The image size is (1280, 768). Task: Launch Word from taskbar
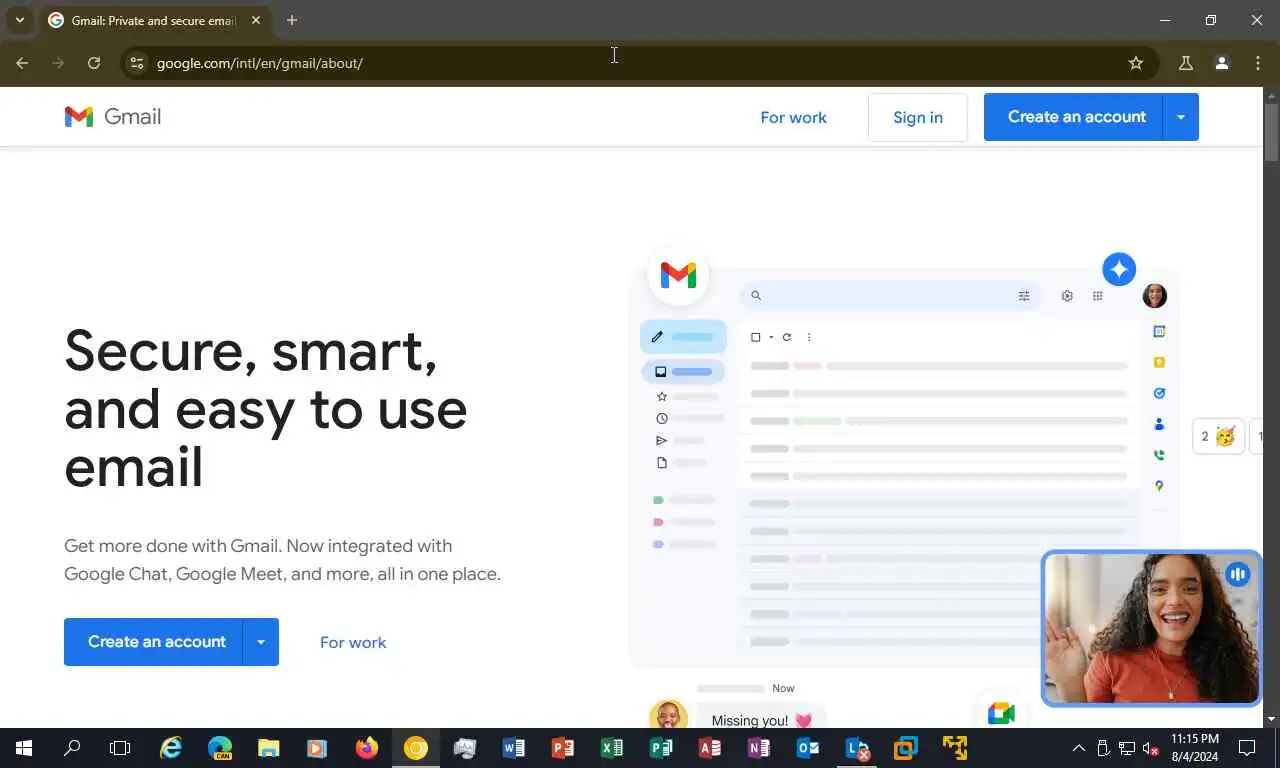(514, 748)
